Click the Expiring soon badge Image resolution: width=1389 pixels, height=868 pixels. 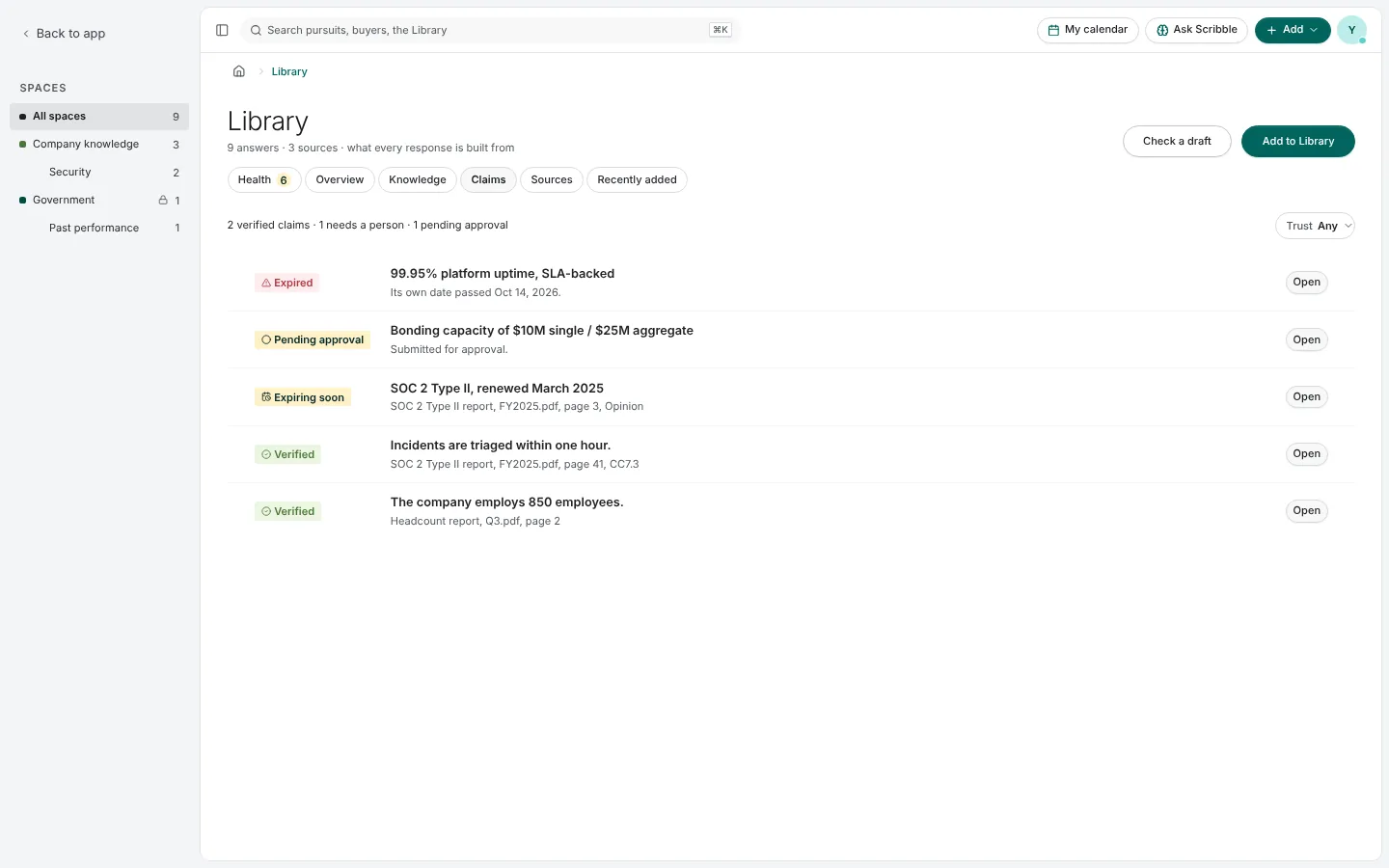(303, 397)
